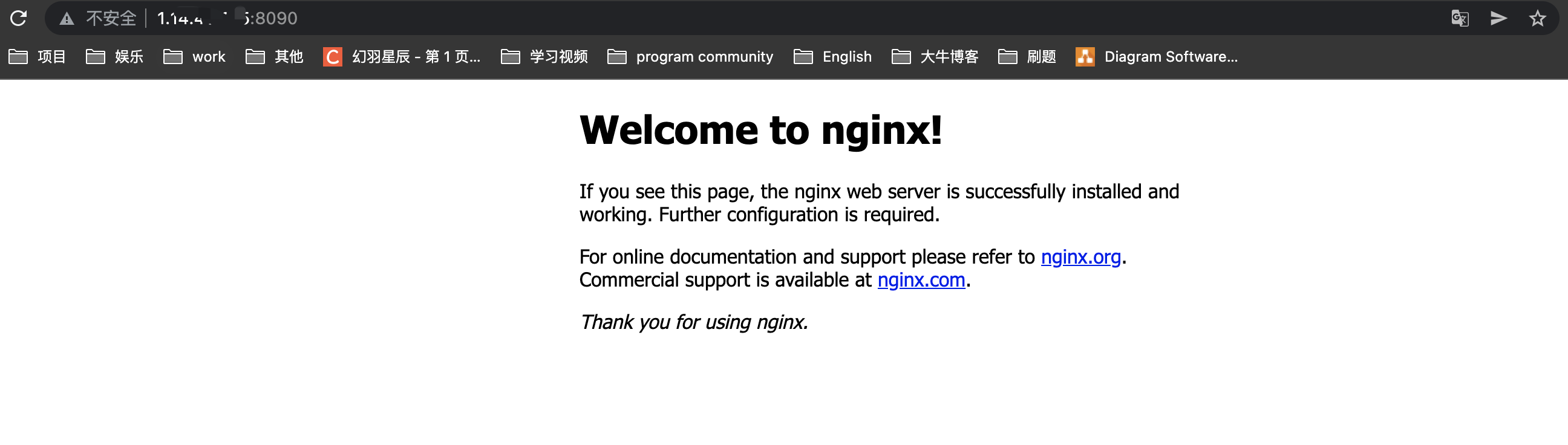Open the 学习视频 bookmark folder
The image size is (1568, 445).
[544, 57]
